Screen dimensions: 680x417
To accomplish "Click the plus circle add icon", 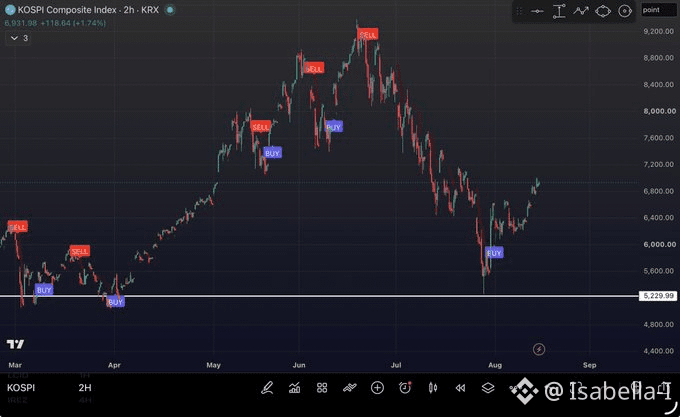I will (377, 388).
